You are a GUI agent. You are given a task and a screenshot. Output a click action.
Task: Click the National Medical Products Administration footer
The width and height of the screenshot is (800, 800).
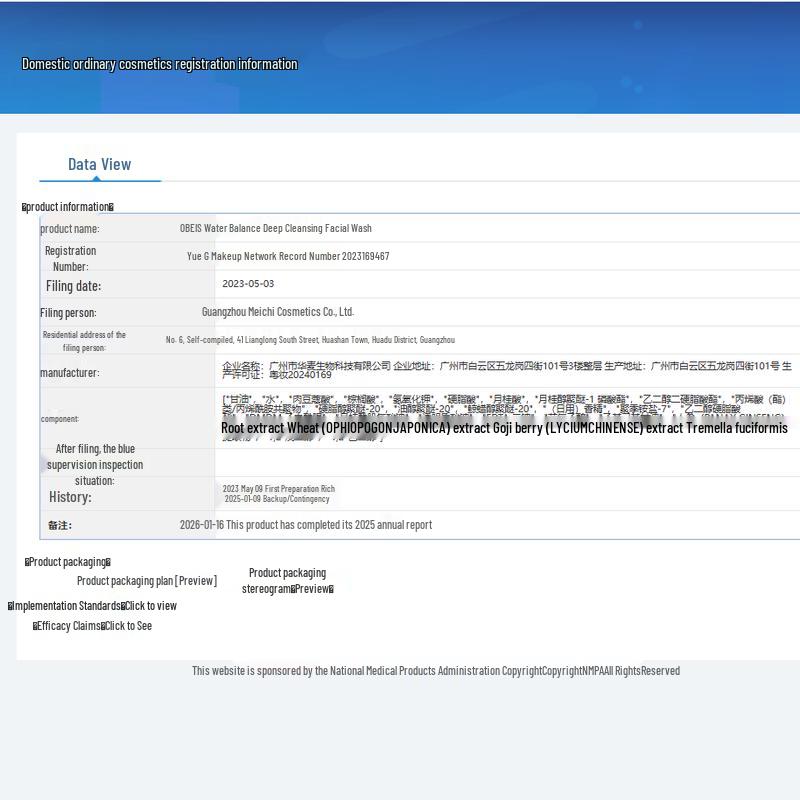point(435,671)
